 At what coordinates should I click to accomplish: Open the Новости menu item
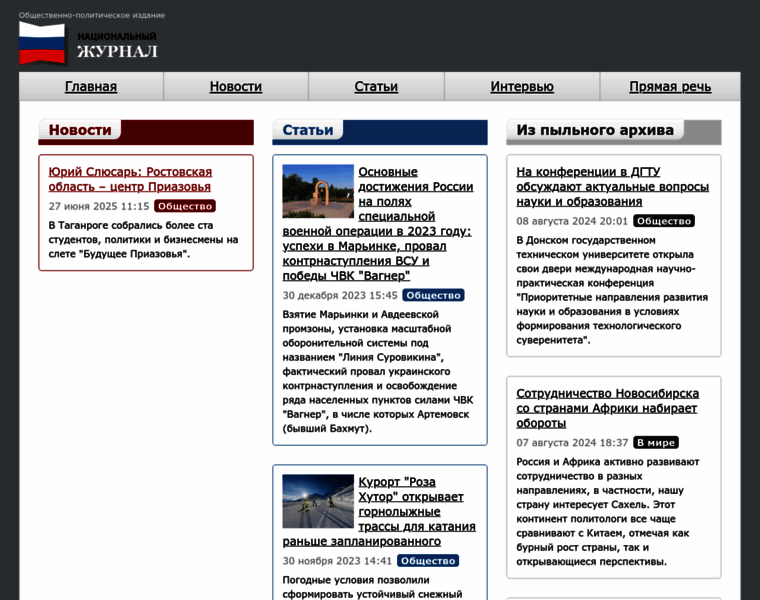pos(236,87)
